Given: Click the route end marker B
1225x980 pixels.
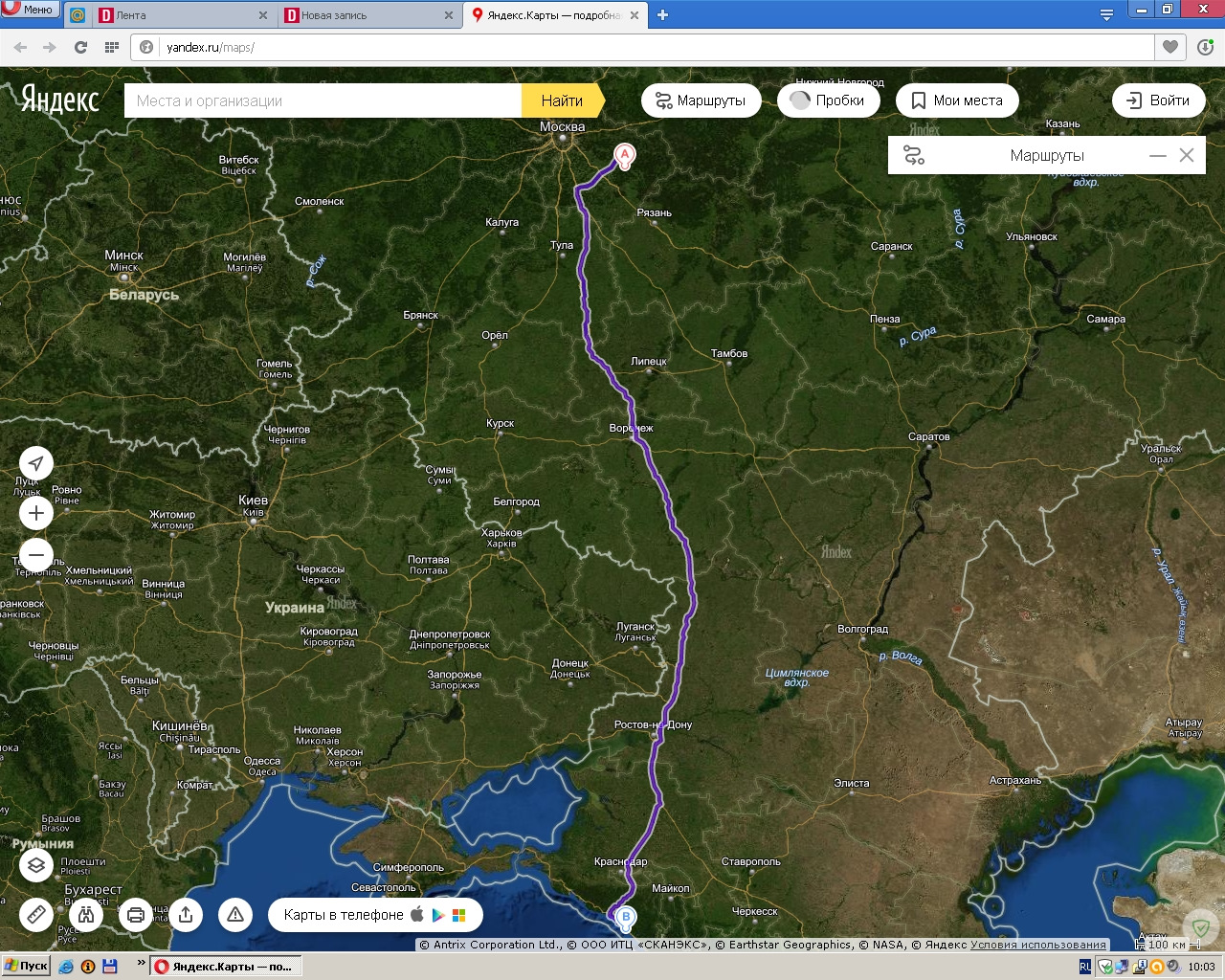Looking at the screenshot, I should coord(626,918).
